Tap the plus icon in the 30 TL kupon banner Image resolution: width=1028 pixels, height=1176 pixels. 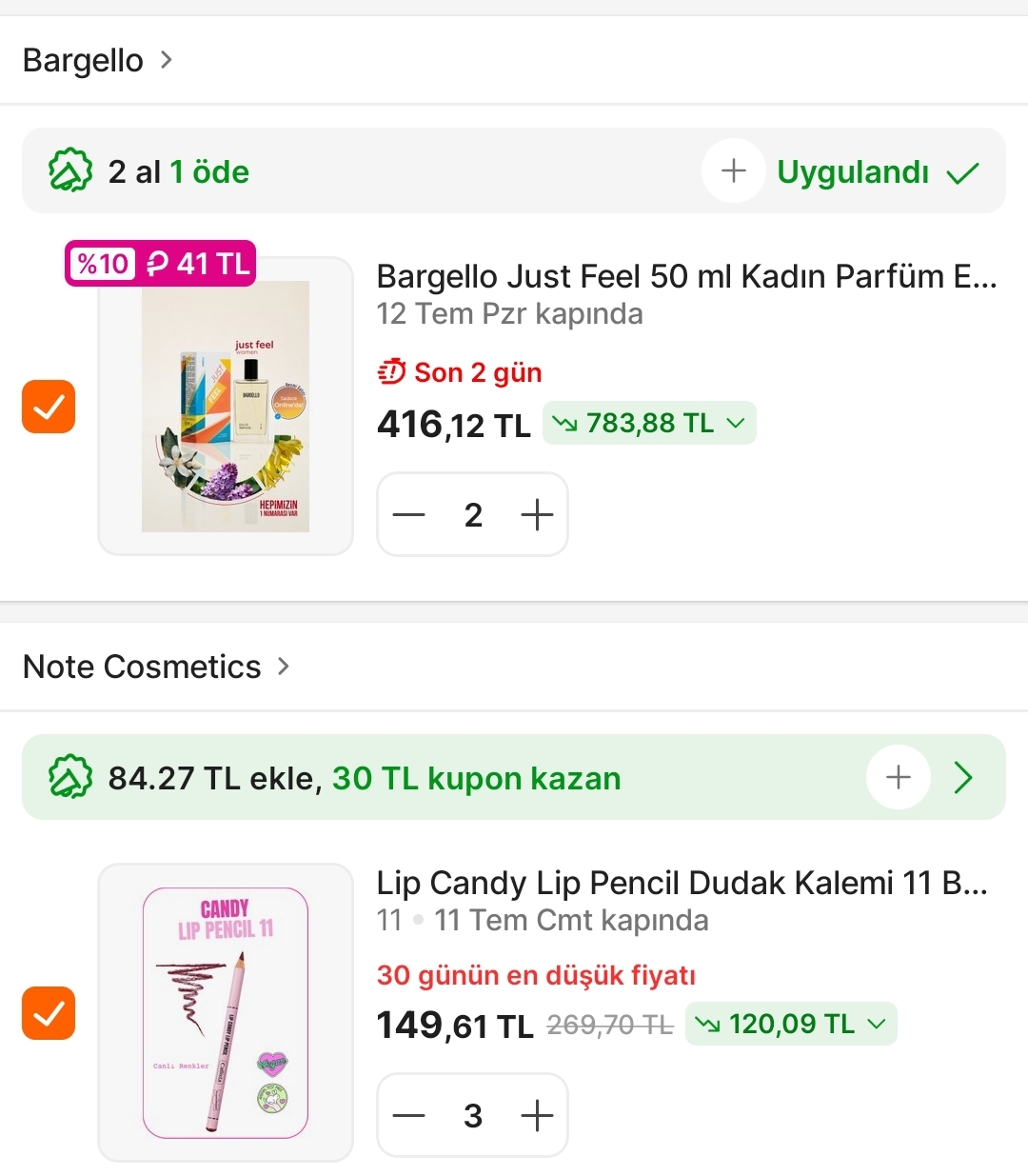click(899, 778)
